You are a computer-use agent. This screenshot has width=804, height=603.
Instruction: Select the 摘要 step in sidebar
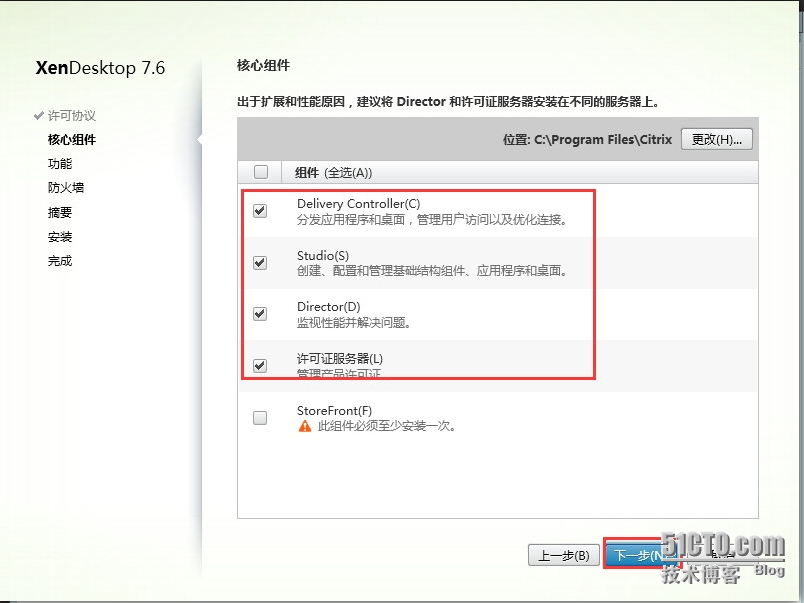click(60, 212)
